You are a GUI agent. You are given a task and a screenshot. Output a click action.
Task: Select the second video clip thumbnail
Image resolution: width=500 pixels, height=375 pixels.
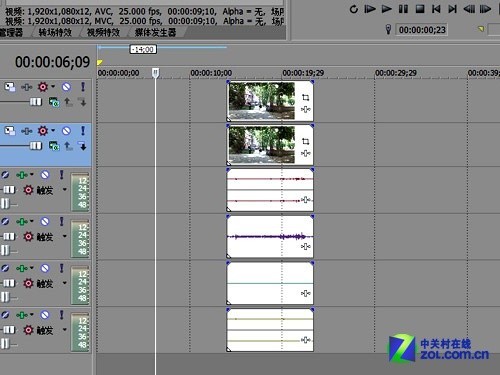tap(262, 145)
